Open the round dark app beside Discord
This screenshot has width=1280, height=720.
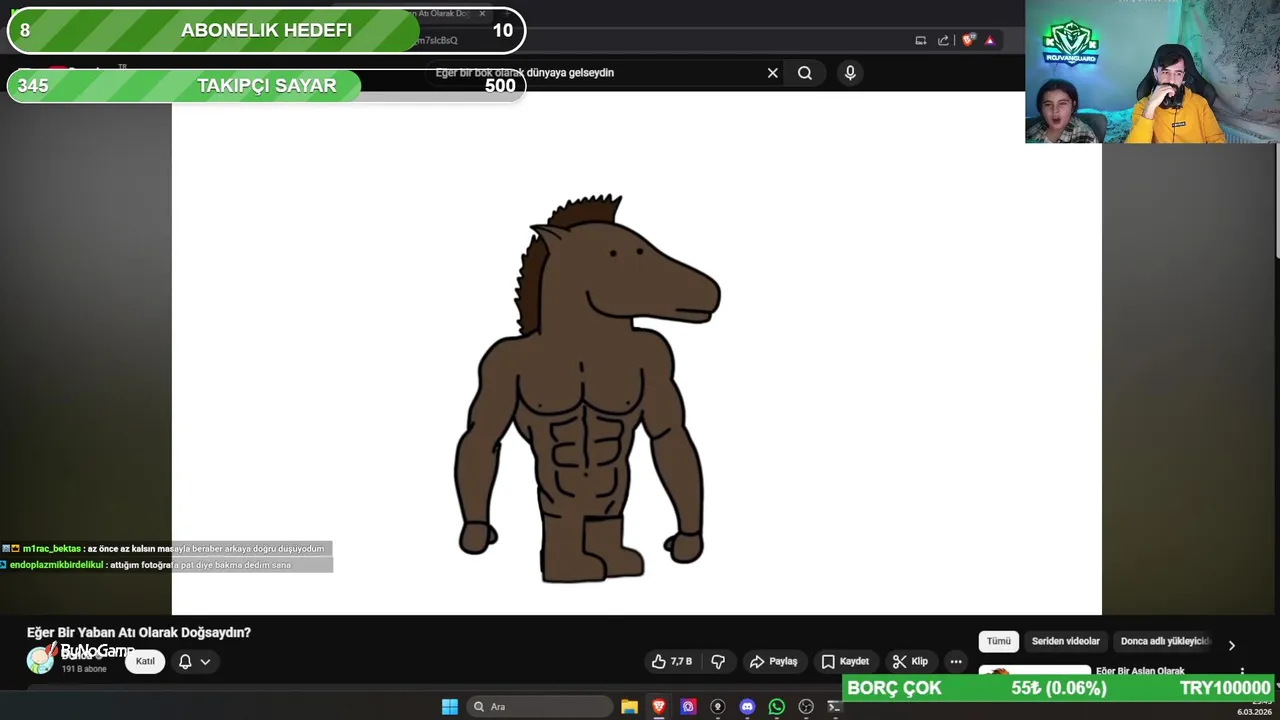click(x=717, y=707)
